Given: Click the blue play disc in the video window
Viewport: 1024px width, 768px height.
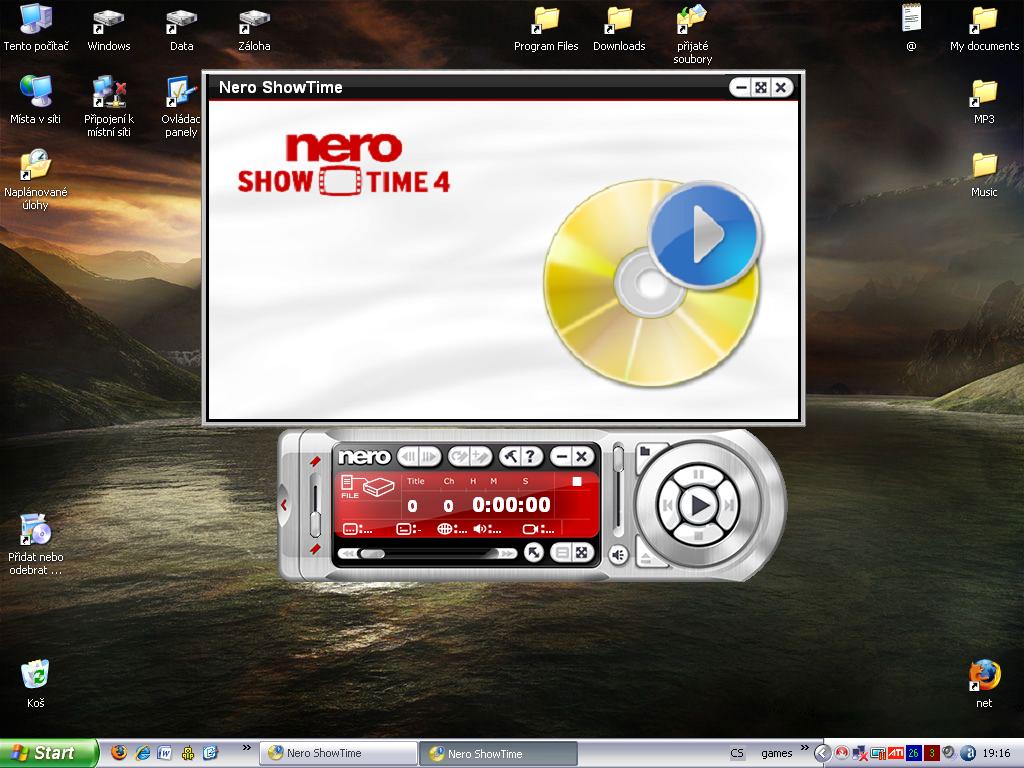Looking at the screenshot, I should [706, 235].
